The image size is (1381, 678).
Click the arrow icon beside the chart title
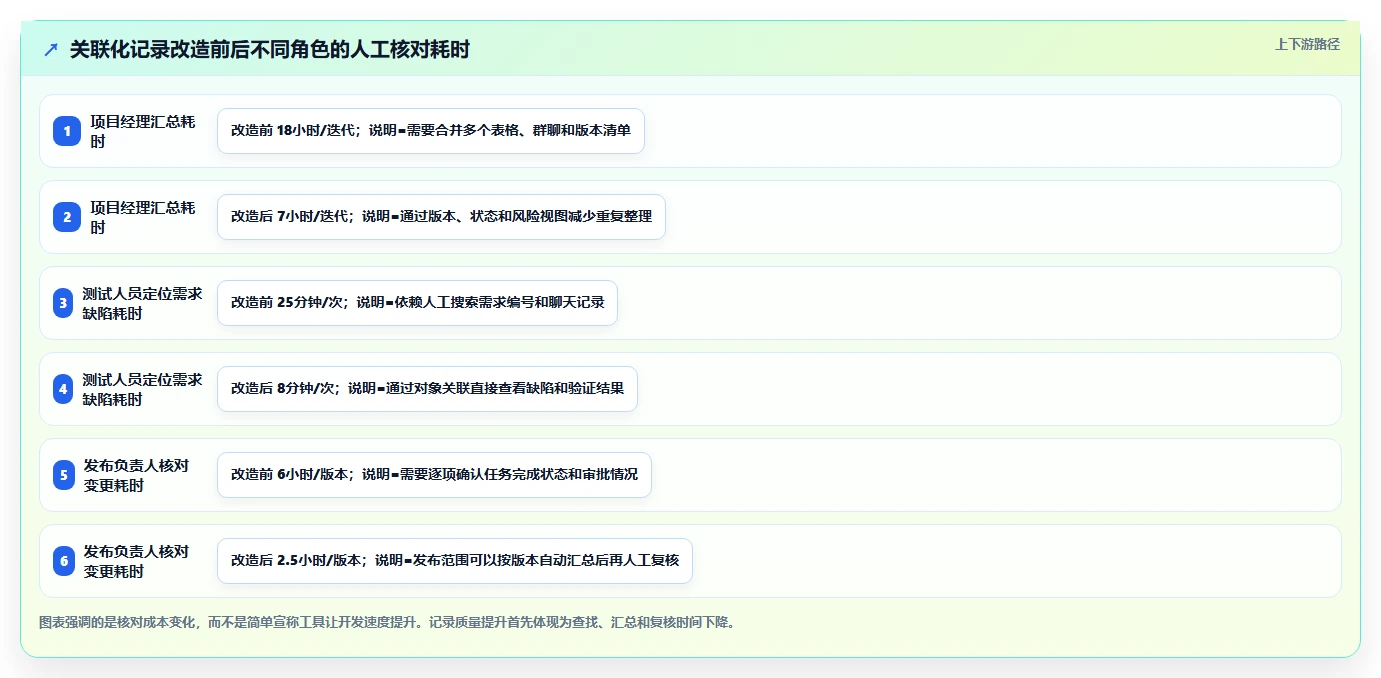click(x=51, y=49)
